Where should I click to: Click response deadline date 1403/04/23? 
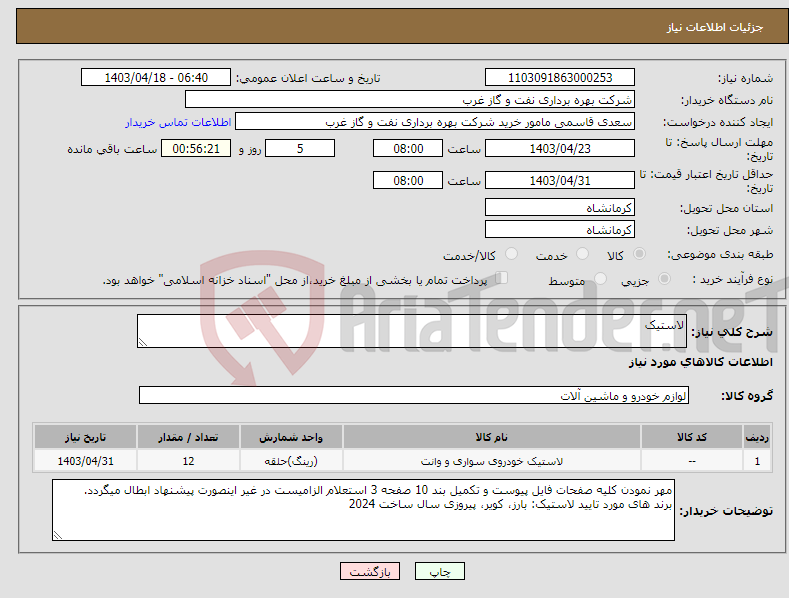560,148
